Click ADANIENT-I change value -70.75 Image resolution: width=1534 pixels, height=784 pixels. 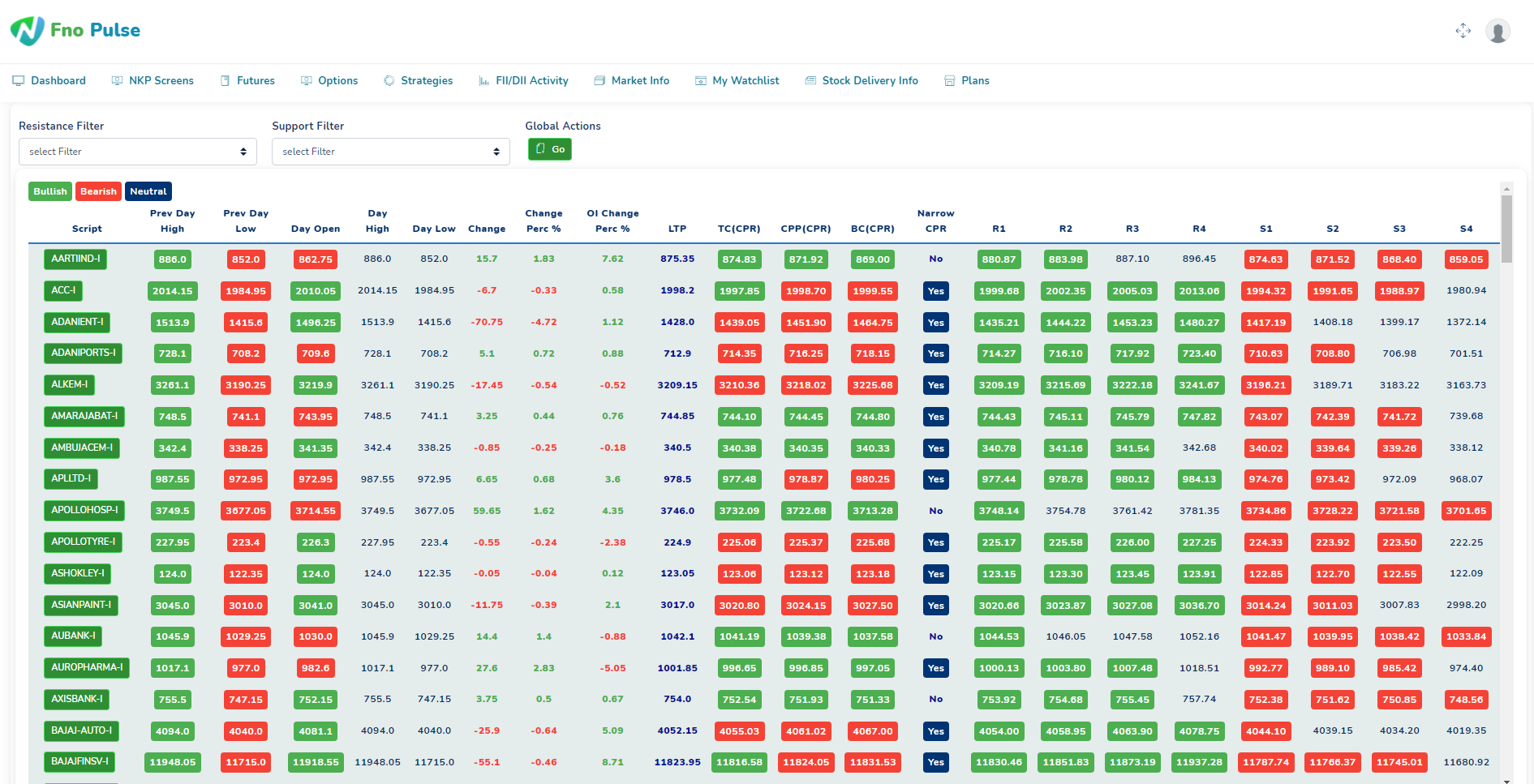487,322
